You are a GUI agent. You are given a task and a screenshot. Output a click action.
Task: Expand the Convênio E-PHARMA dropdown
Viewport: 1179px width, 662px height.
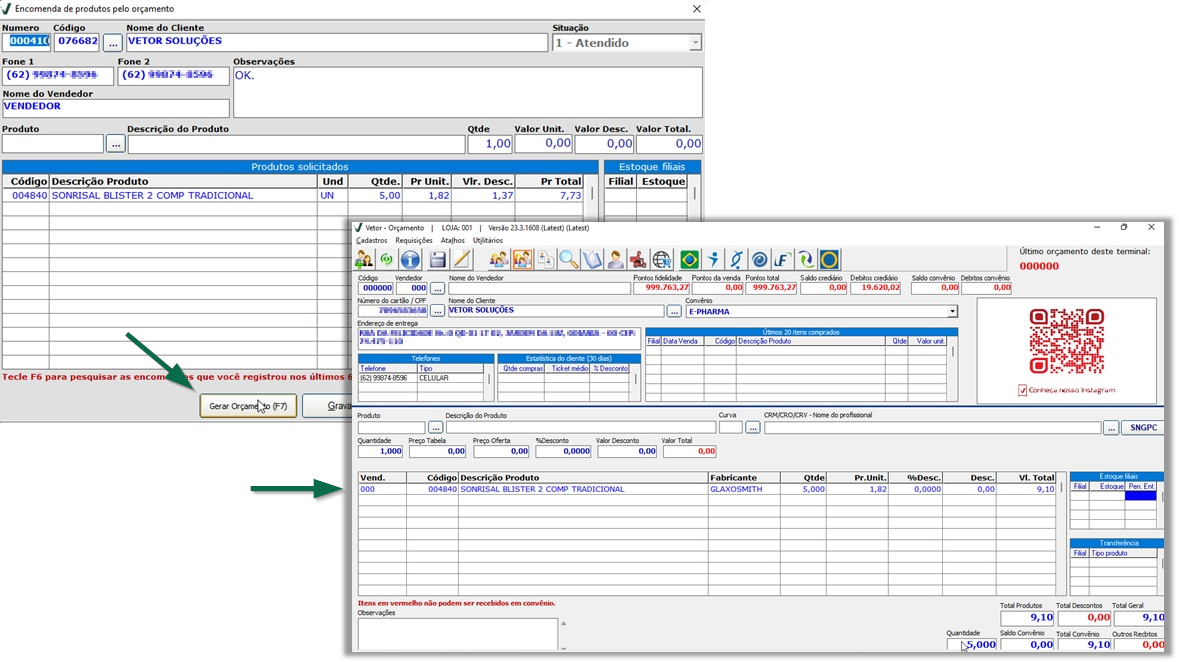coord(952,312)
